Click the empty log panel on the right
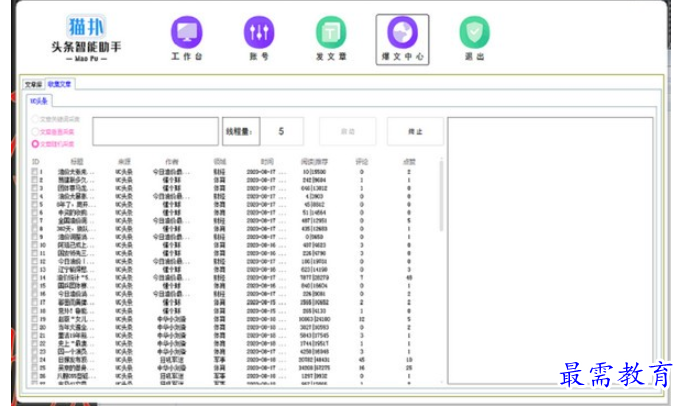The width and height of the screenshot is (681, 406). click(x=550, y=251)
